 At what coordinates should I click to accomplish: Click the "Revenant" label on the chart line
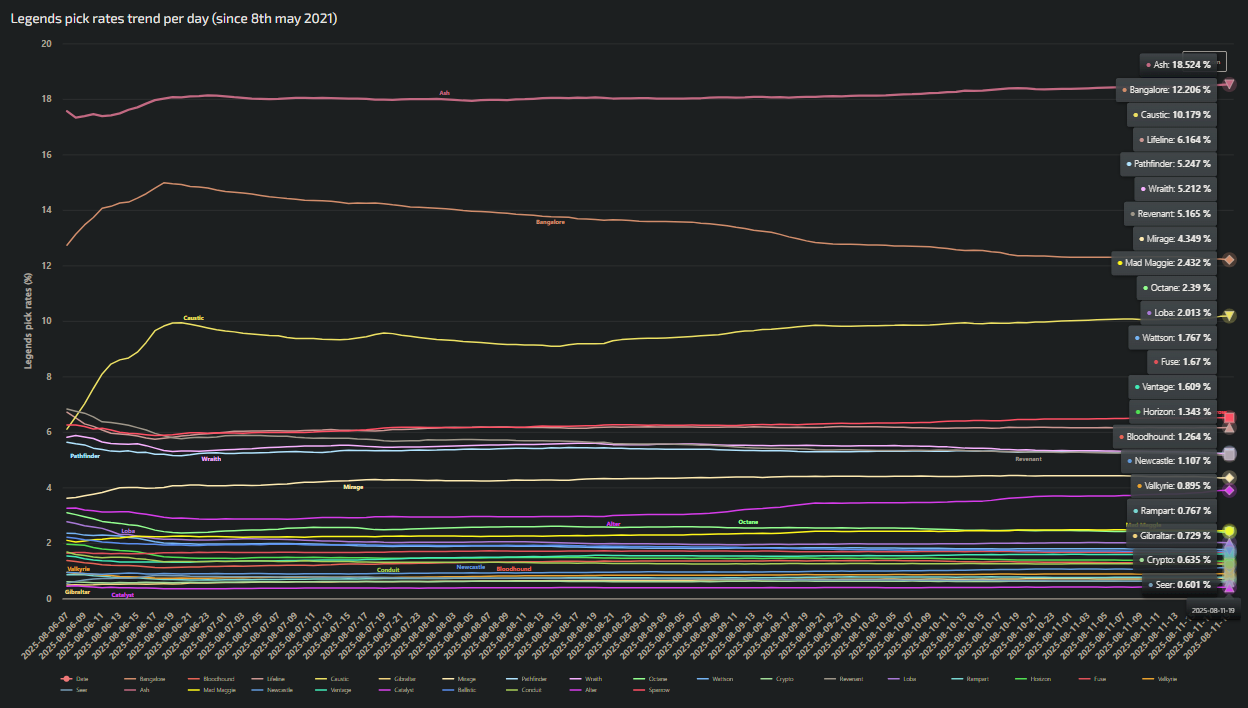(x=1028, y=459)
